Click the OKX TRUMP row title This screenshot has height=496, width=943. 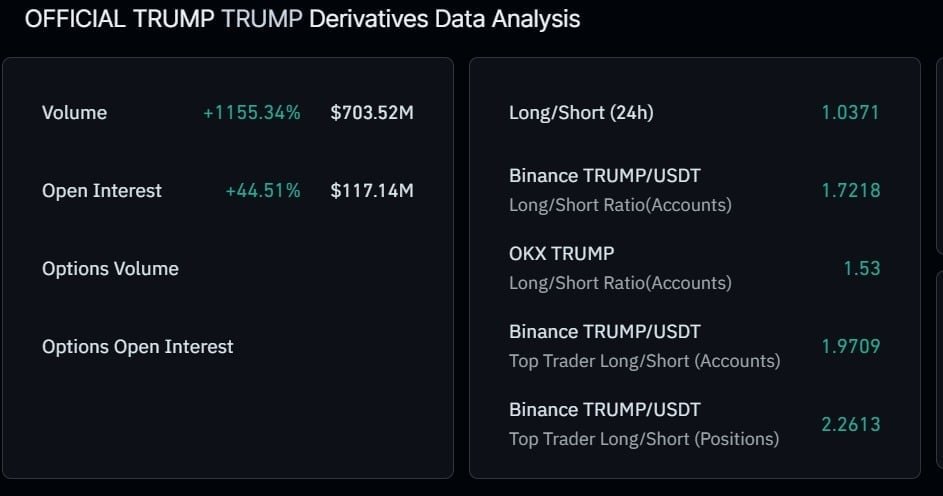[561, 254]
